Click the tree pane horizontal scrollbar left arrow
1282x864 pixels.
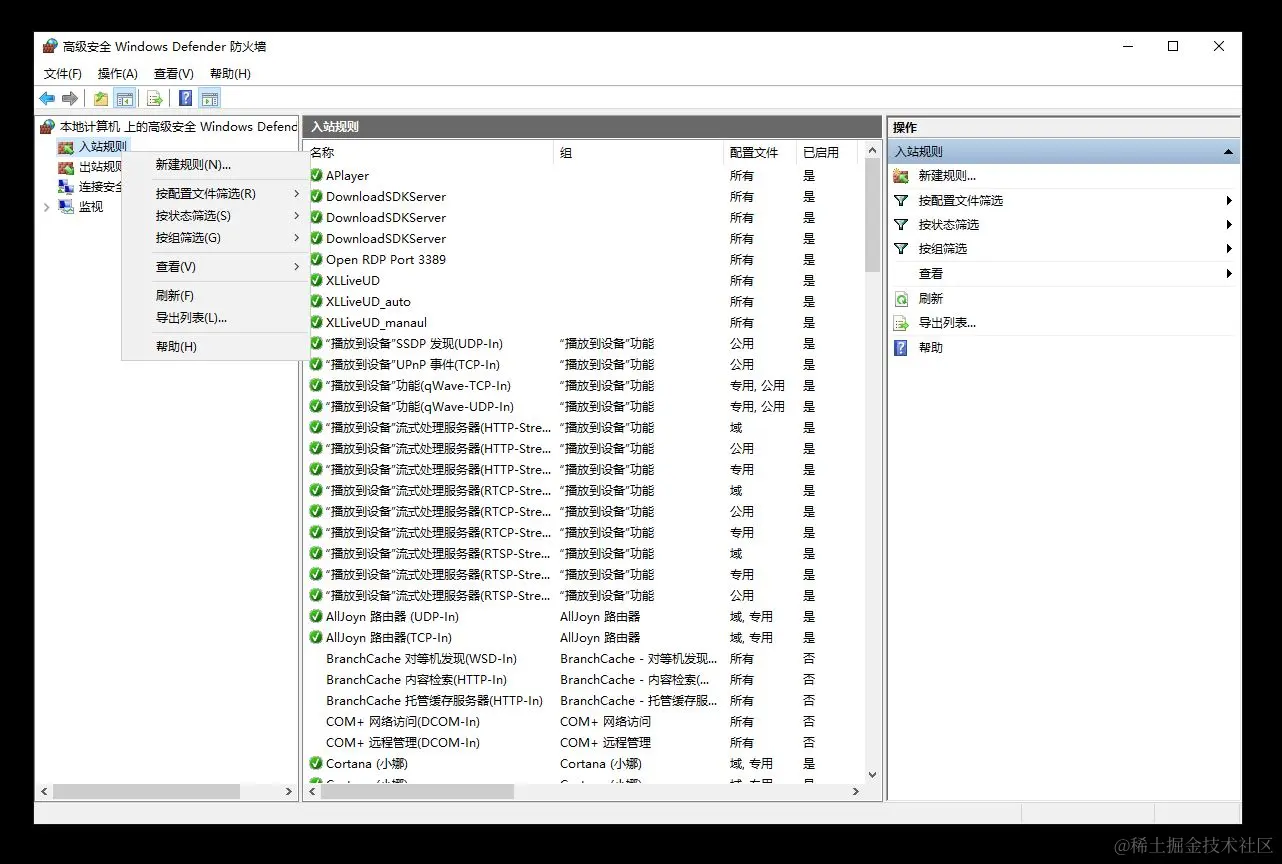coord(43,791)
